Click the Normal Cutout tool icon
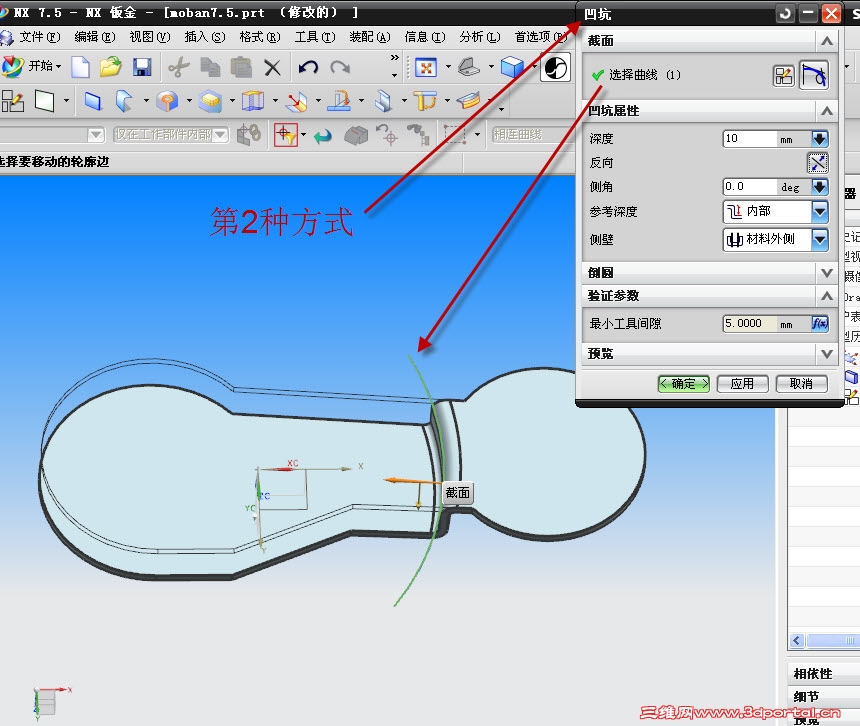Screen dimensions: 860x726 tap(340, 101)
